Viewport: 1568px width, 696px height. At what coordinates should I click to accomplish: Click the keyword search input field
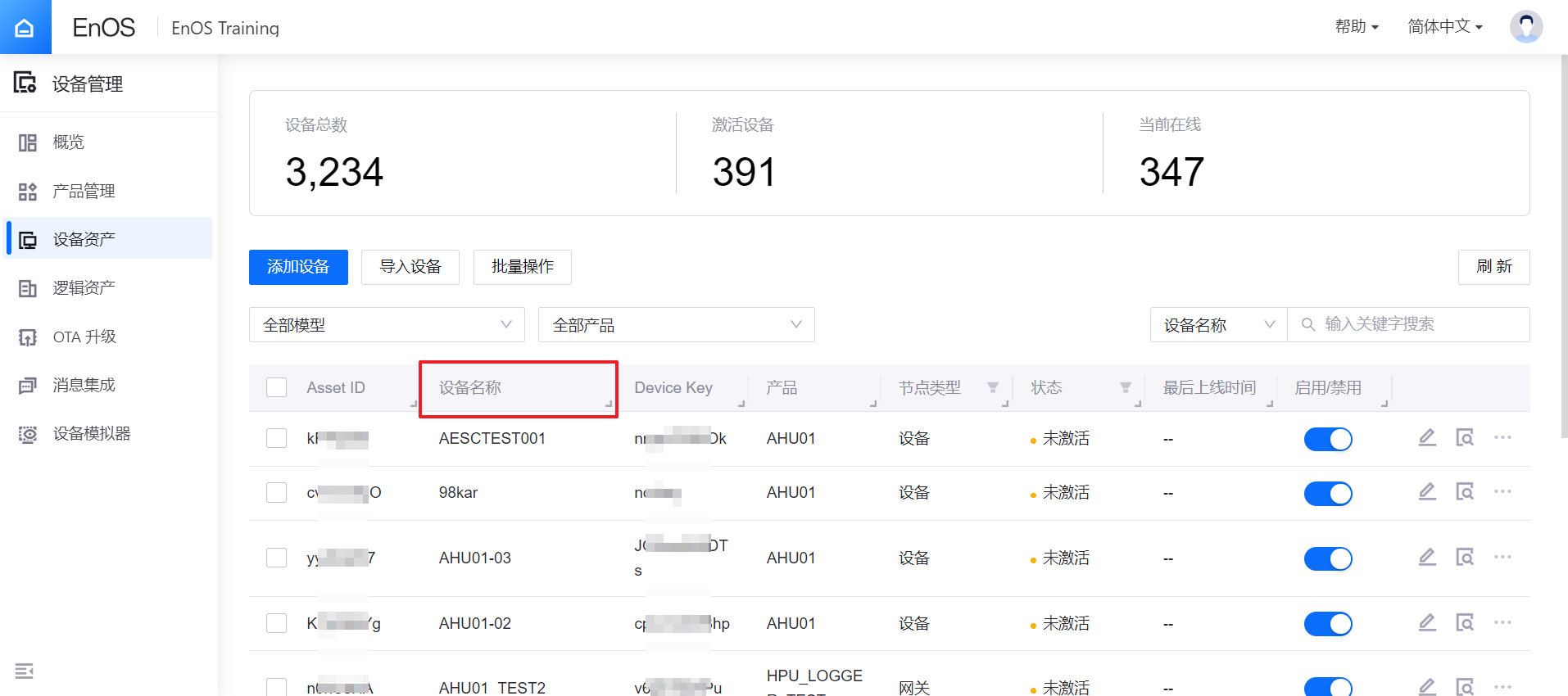click(x=1421, y=324)
